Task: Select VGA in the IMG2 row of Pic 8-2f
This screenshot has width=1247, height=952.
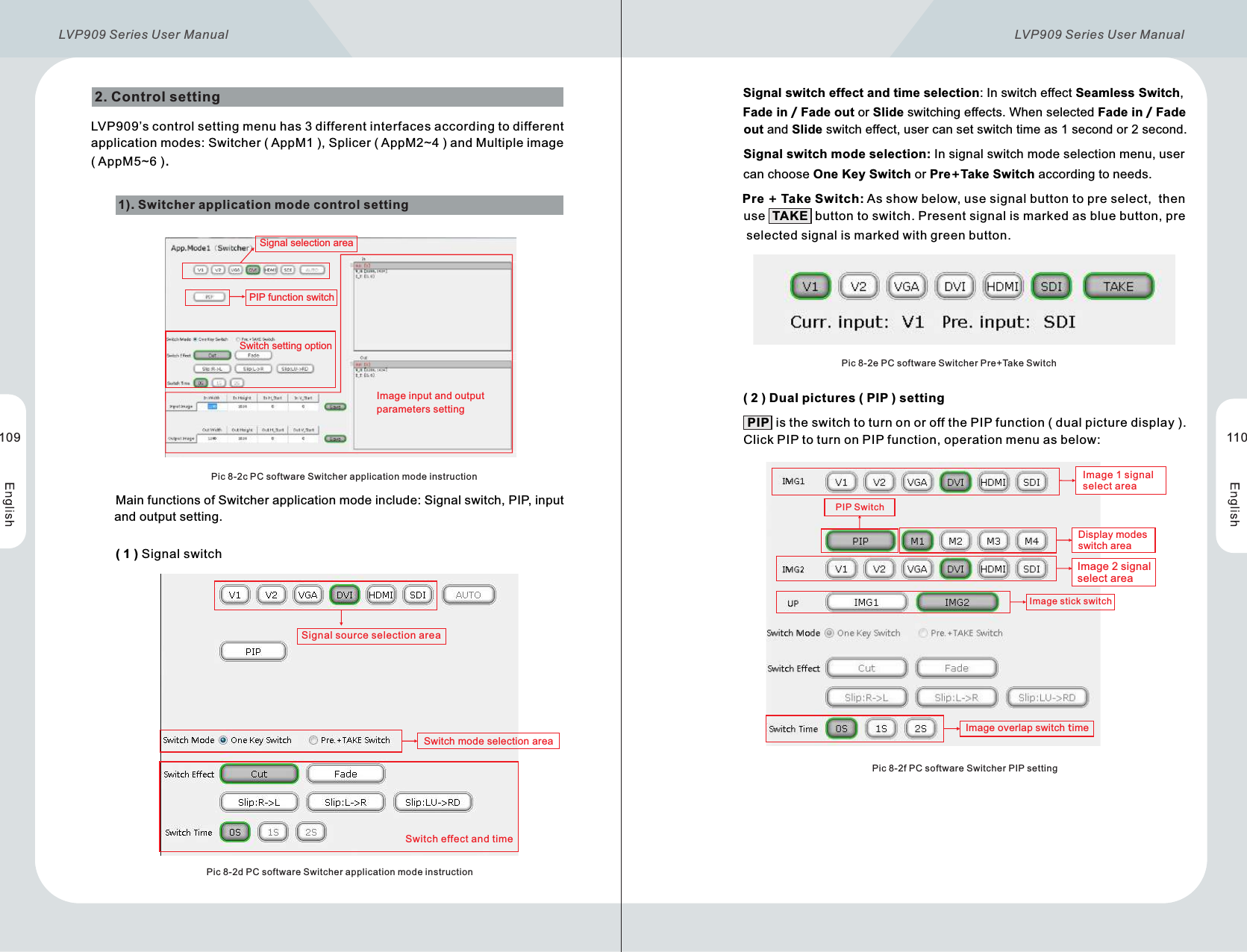Action: (x=917, y=569)
